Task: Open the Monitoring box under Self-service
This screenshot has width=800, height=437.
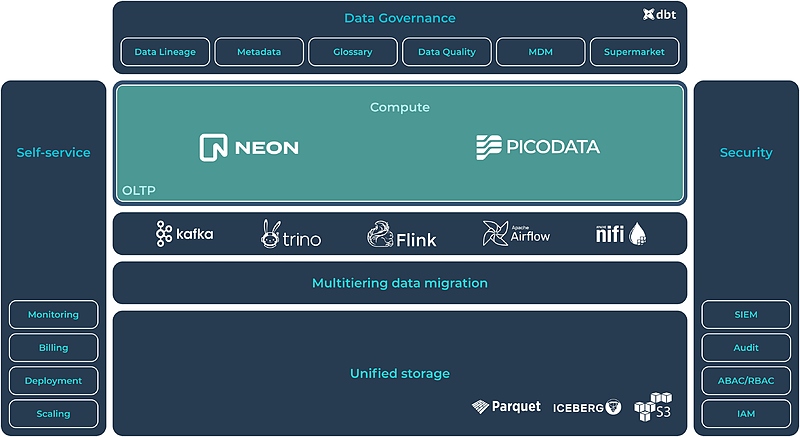Action: click(x=53, y=315)
